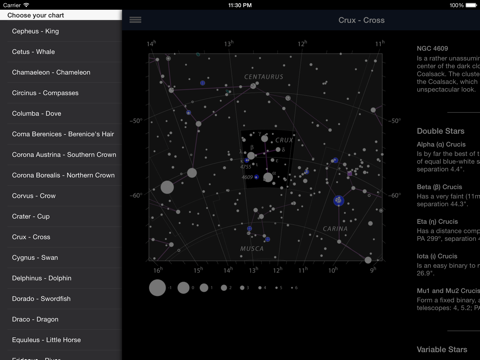The width and height of the screenshot is (480, 360).
Task: Tap the Eta (η) Crucis entry
Action: tap(437, 222)
